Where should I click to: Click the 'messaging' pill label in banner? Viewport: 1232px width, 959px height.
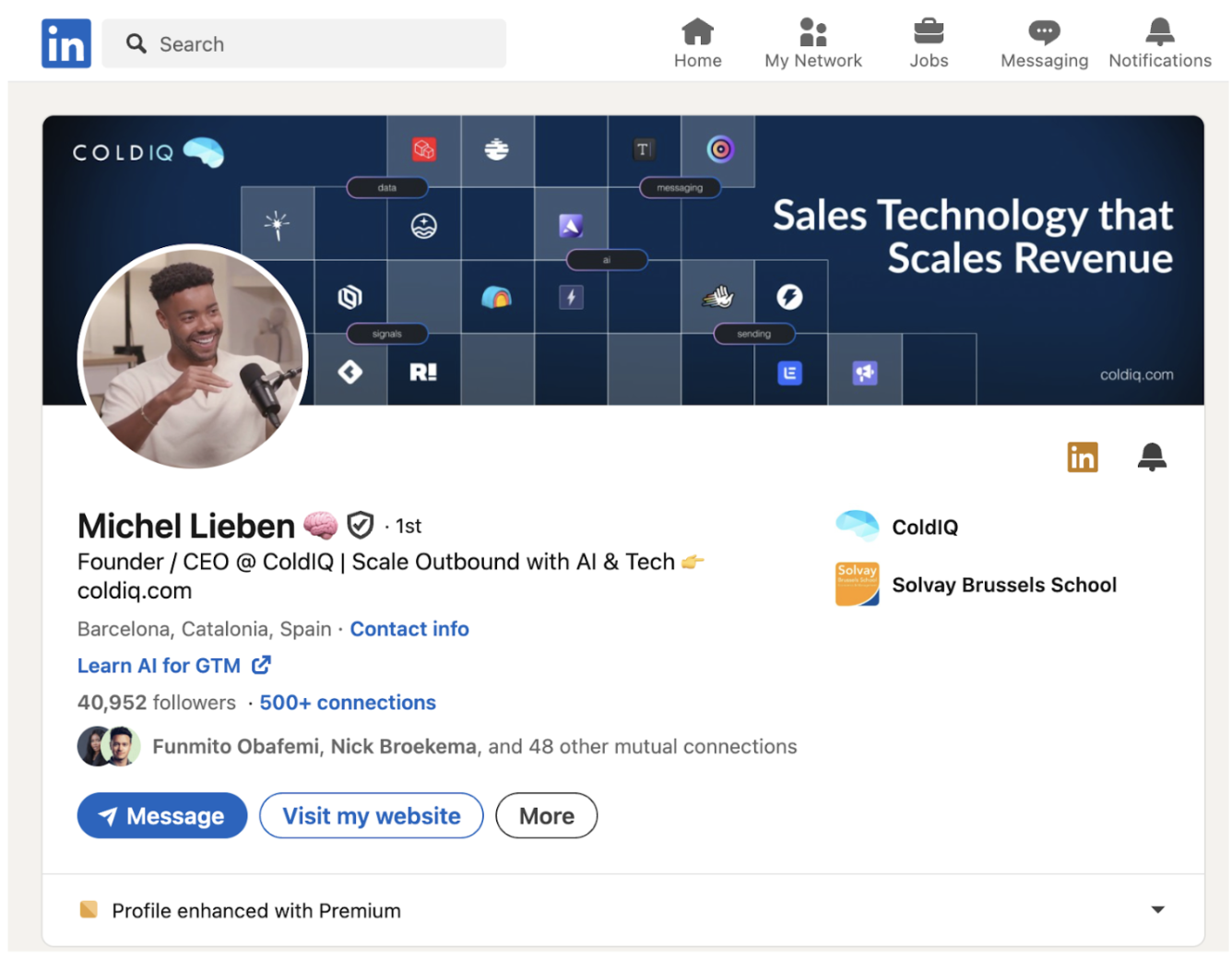680,188
